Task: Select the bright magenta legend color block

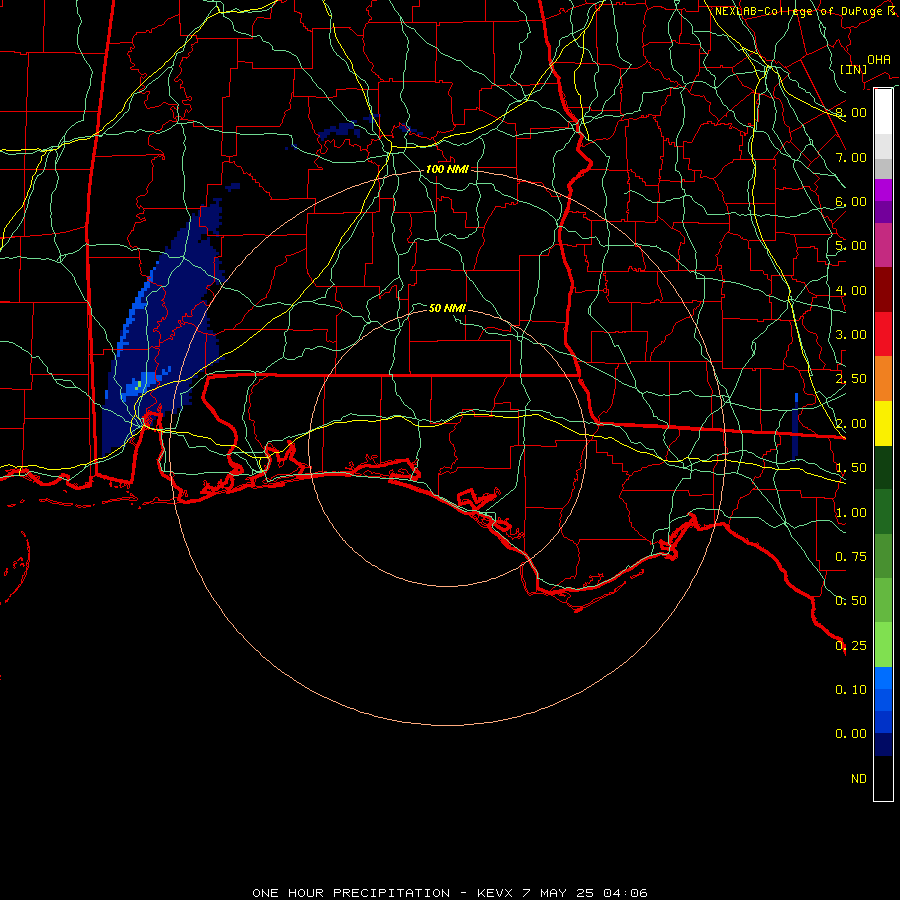Action: pos(883,190)
